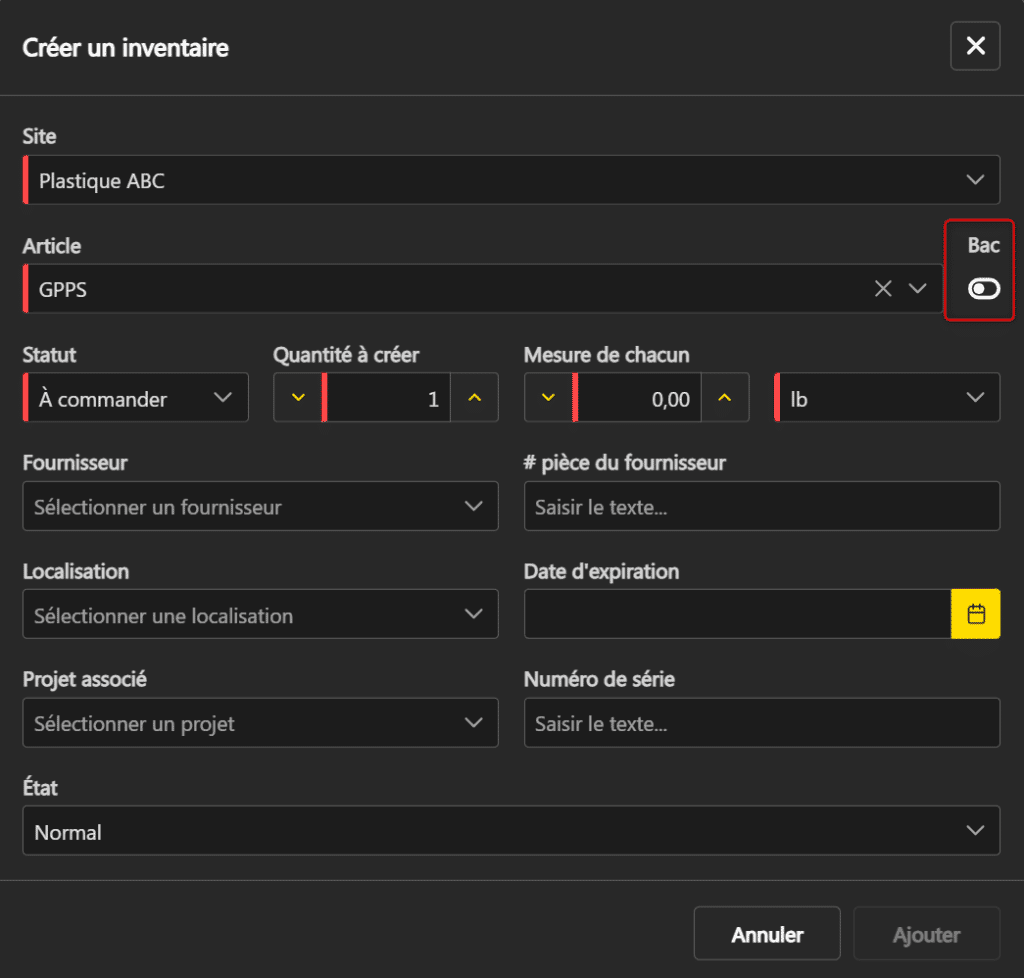This screenshot has width=1024, height=978.
Task: Decrease the Mesure de chacun value
Action: 548,398
